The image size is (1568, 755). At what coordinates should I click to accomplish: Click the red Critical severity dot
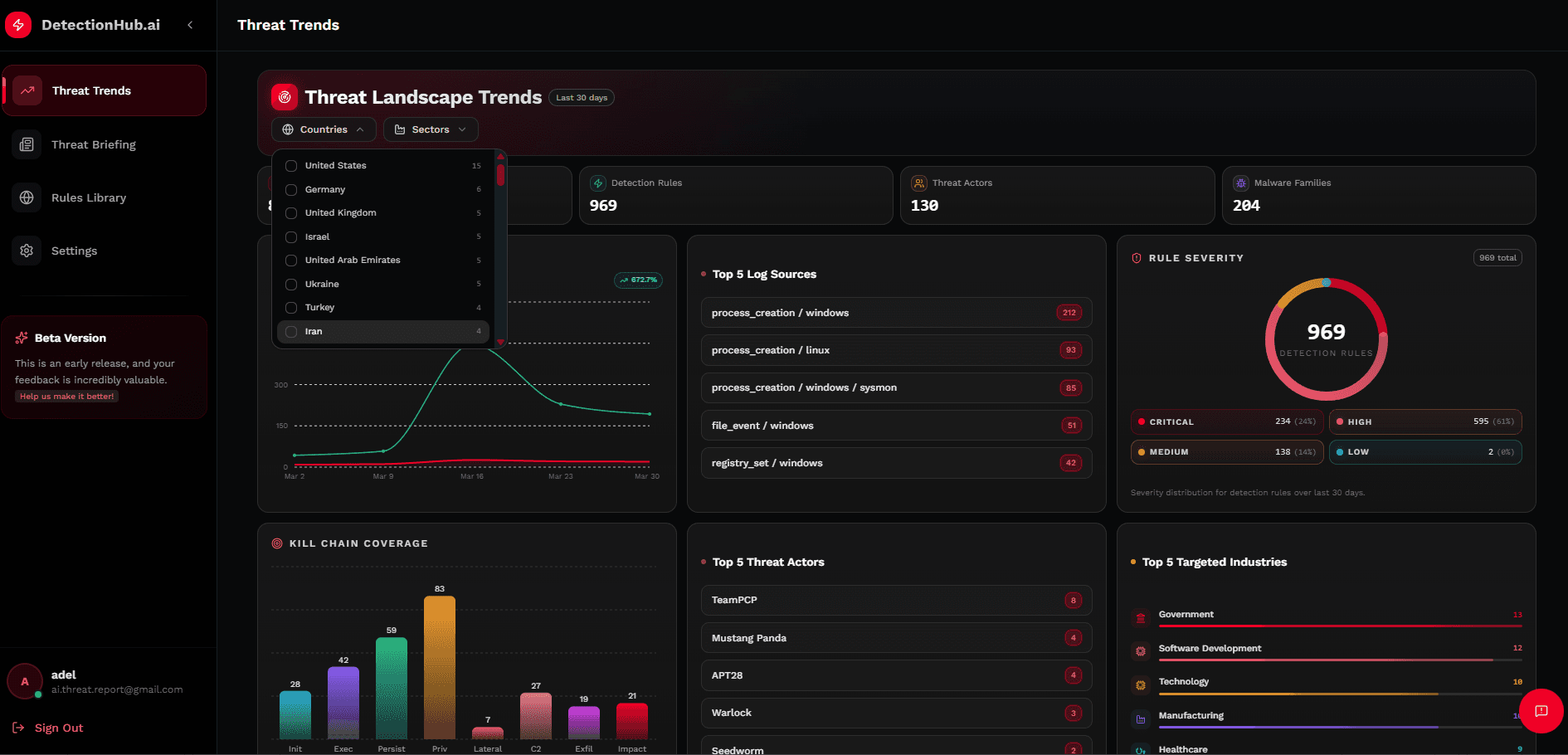1142,421
